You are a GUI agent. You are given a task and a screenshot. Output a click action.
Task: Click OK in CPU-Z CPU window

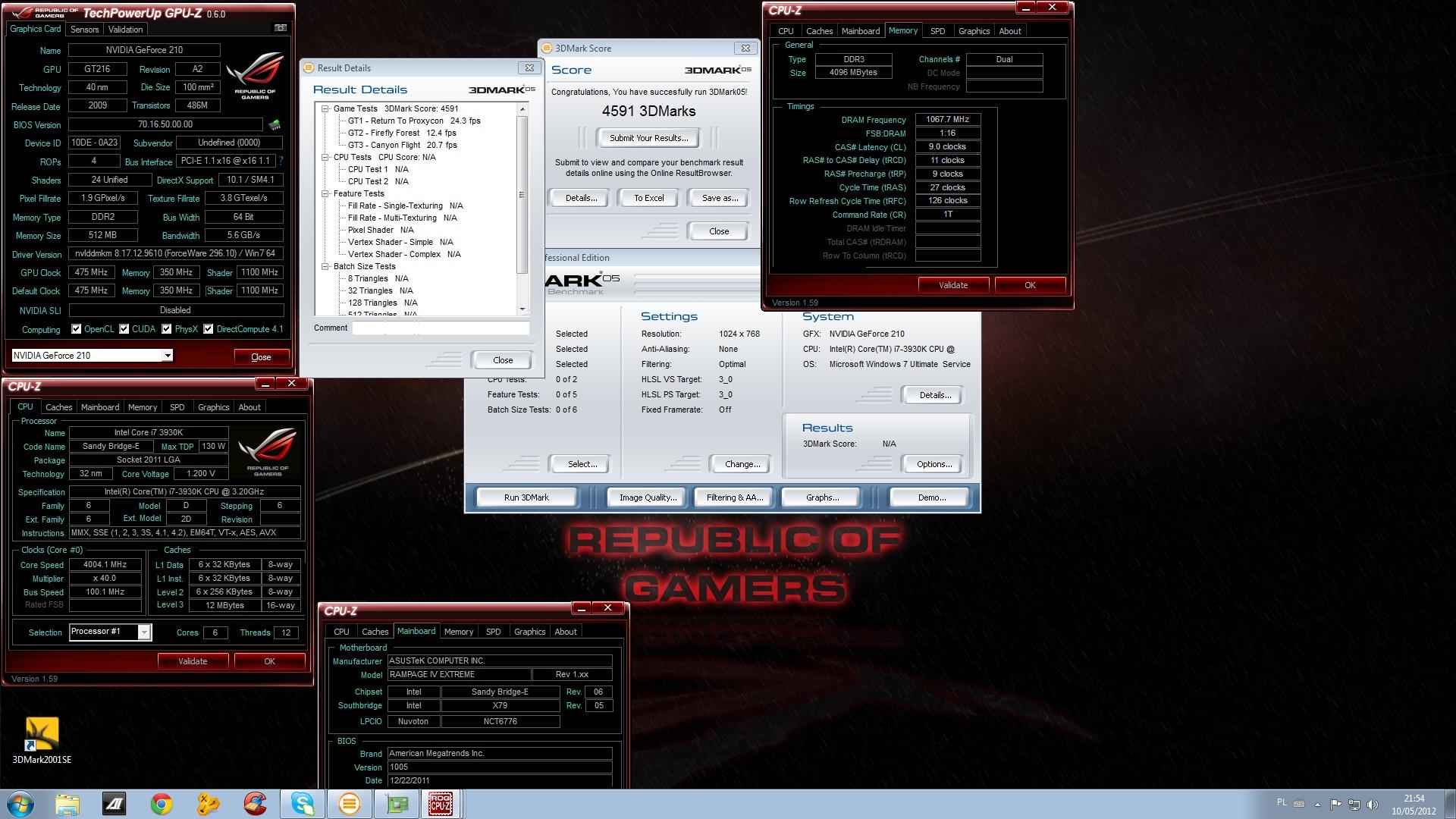point(269,661)
